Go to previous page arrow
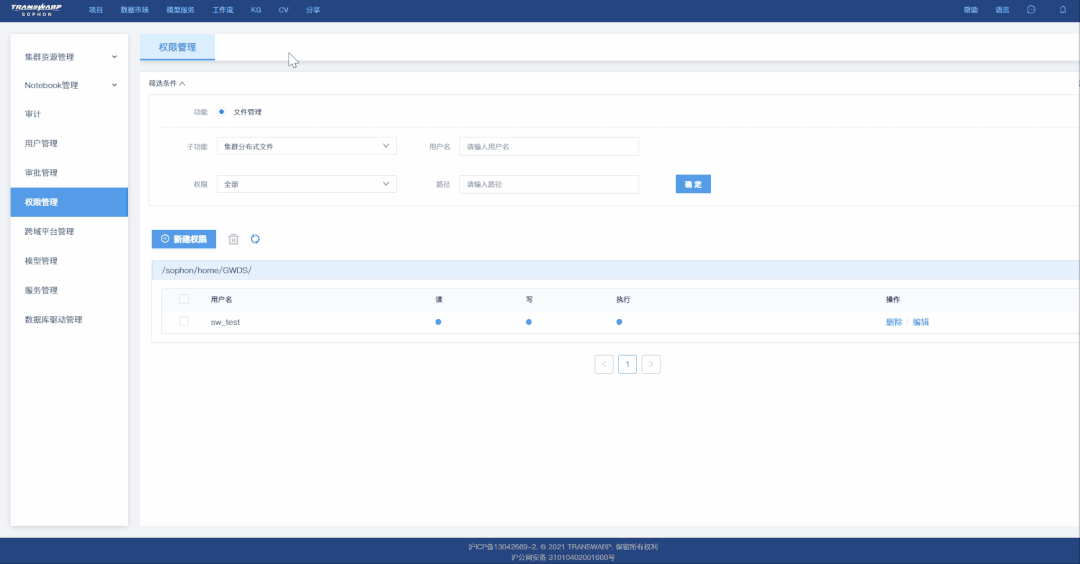The width and height of the screenshot is (1080, 564). pos(604,364)
